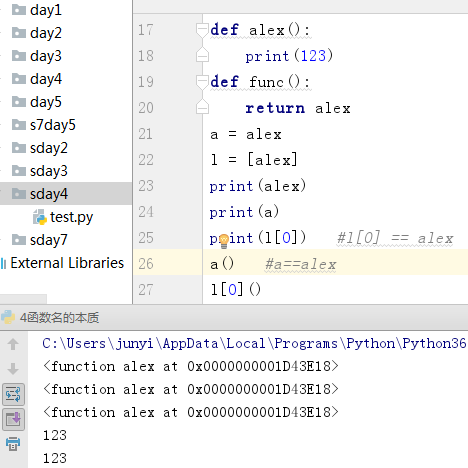This screenshot has height=468, width=468.
Task: Click 'return alex' on line 20
Action: coord(298,108)
